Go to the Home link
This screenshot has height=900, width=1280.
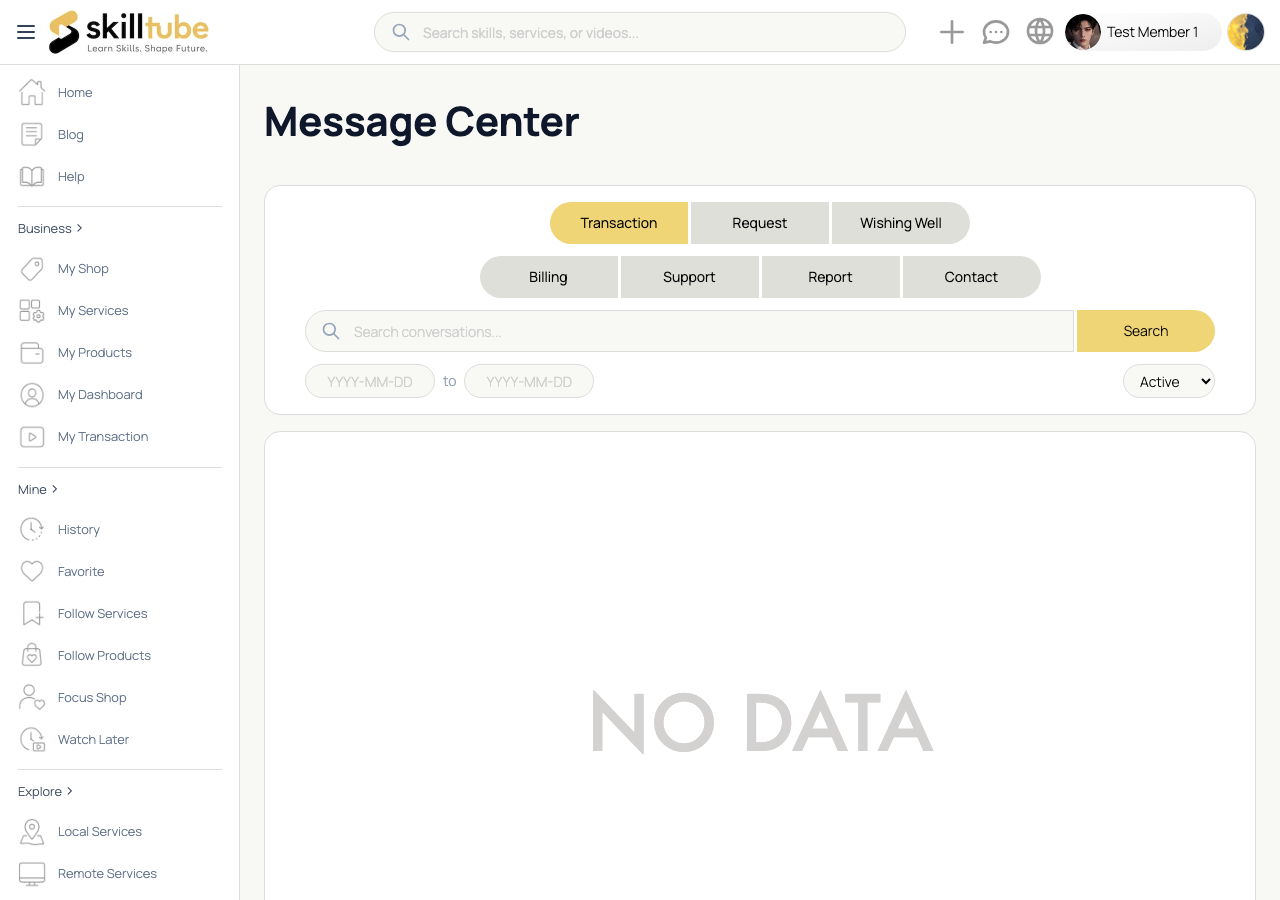tap(75, 92)
